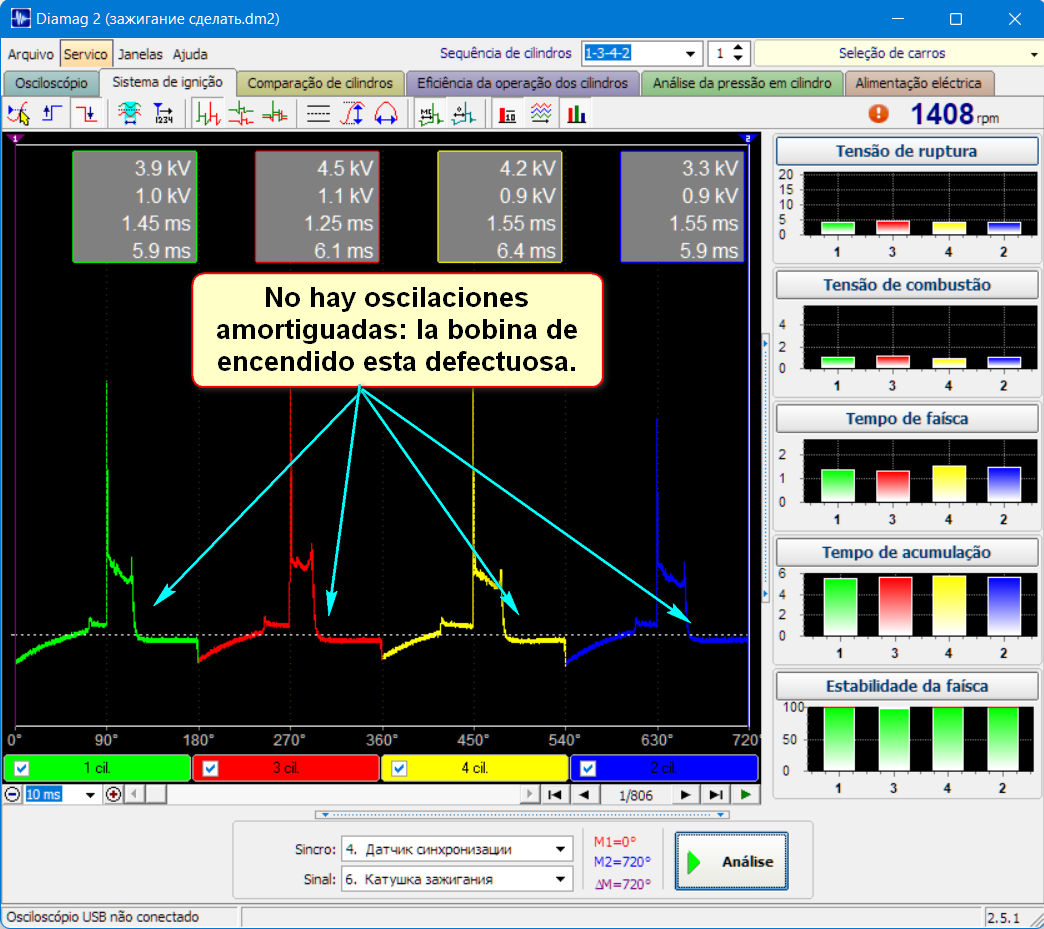The image size is (1044, 929).
Task: Start playback with green play arrow
Action: tap(746, 794)
